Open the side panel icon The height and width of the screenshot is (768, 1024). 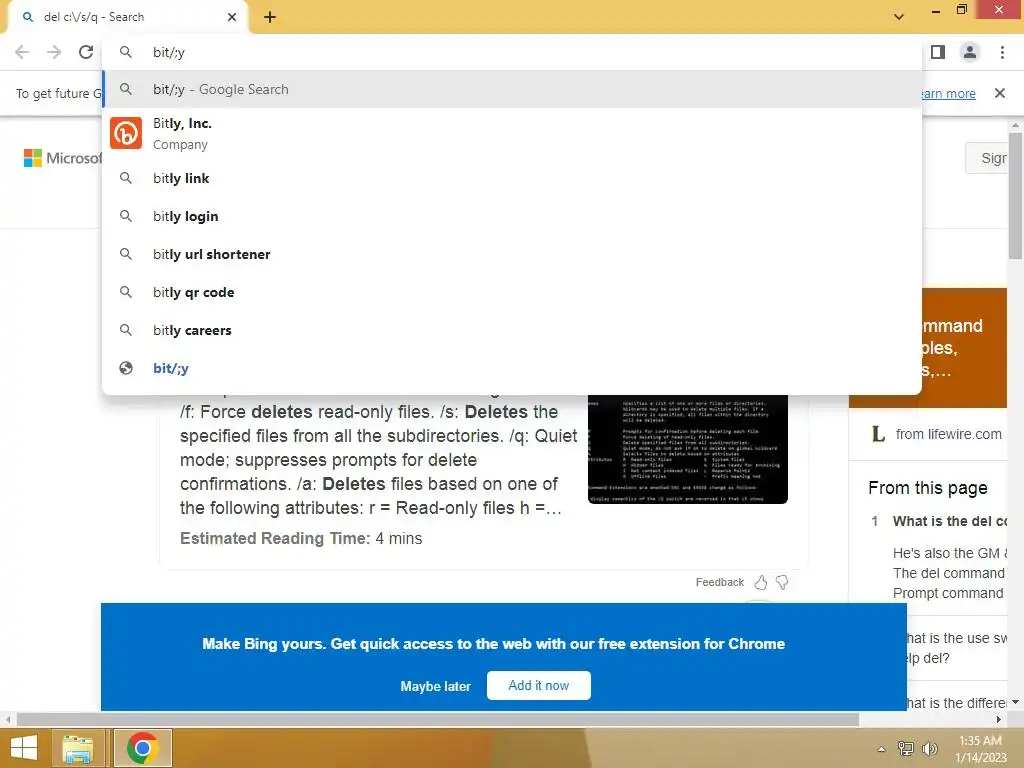pos(938,52)
